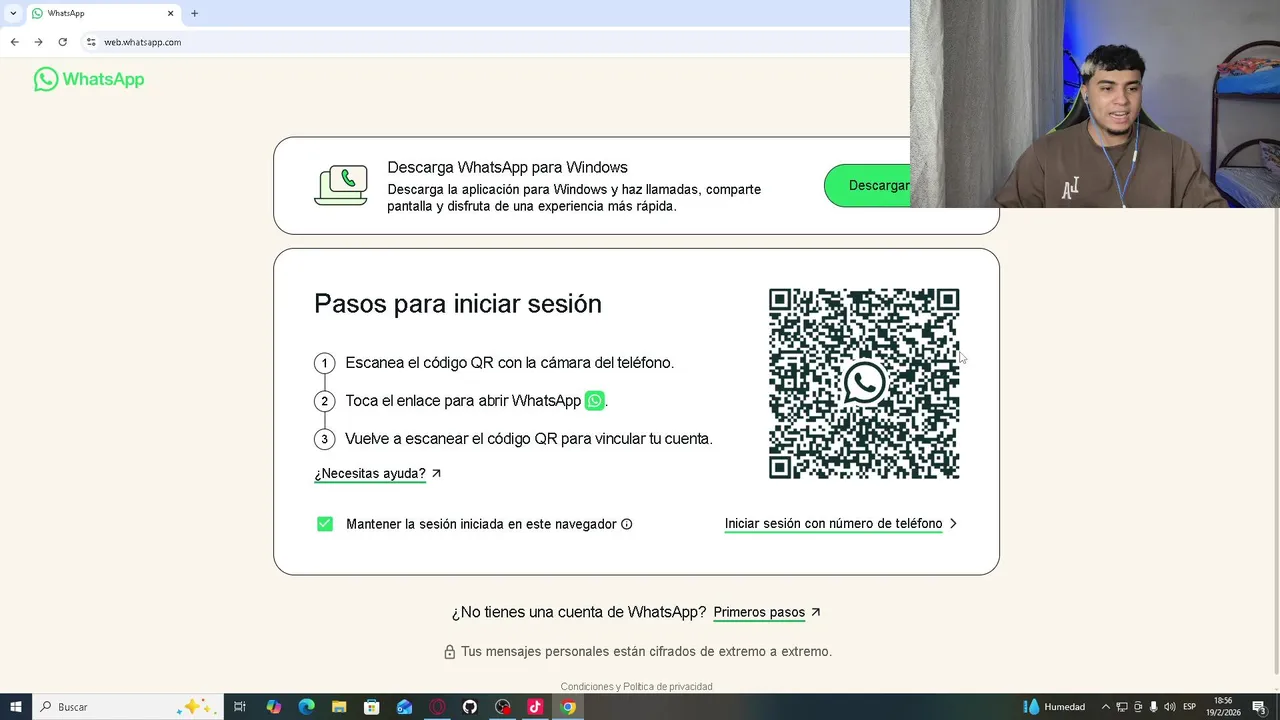Click the Buscar taskbar search box
This screenshot has width=1280, height=720.
(128, 707)
